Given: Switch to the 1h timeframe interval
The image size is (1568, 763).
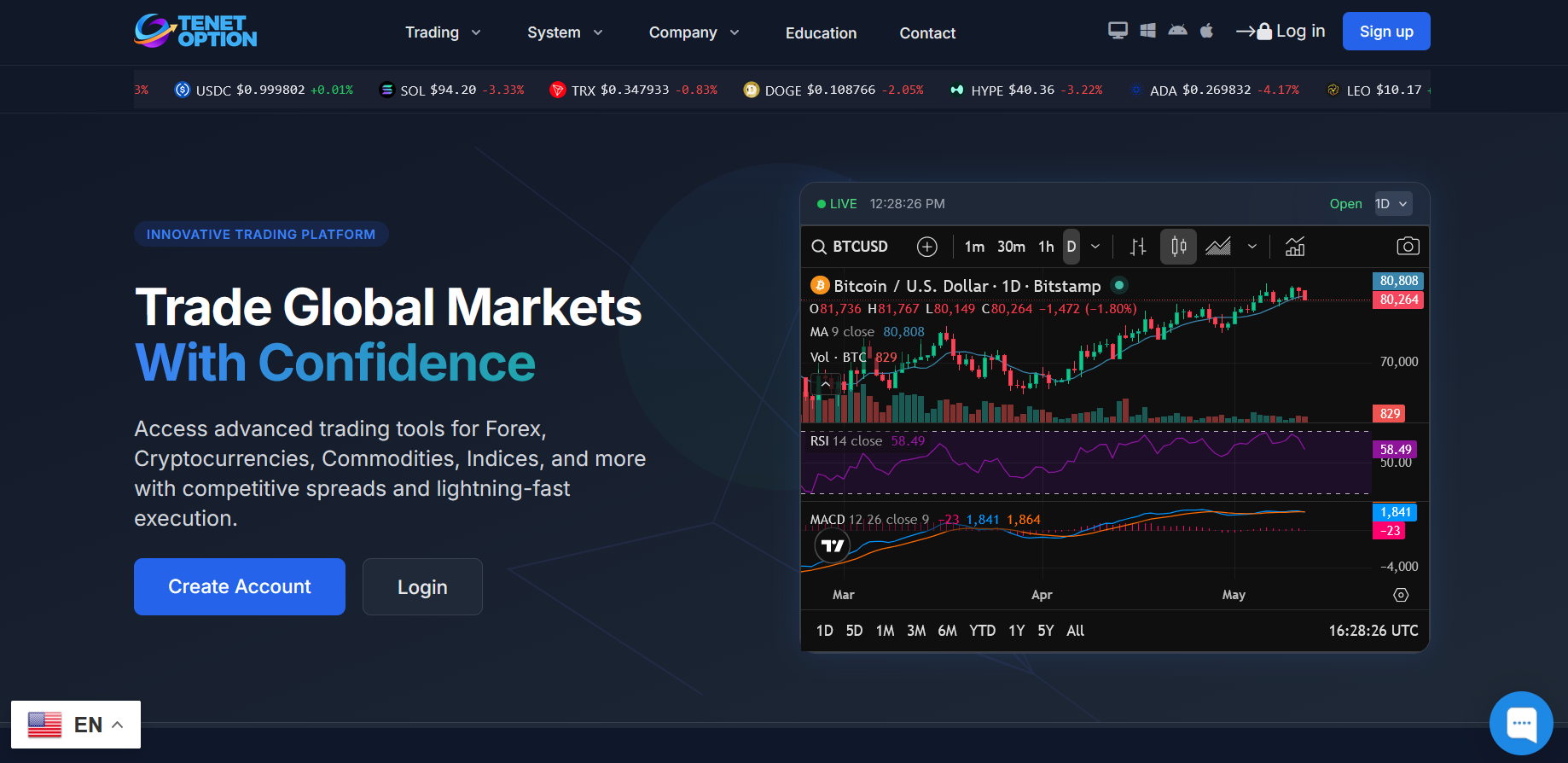Looking at the screenshot, I should click(1046, 247).
